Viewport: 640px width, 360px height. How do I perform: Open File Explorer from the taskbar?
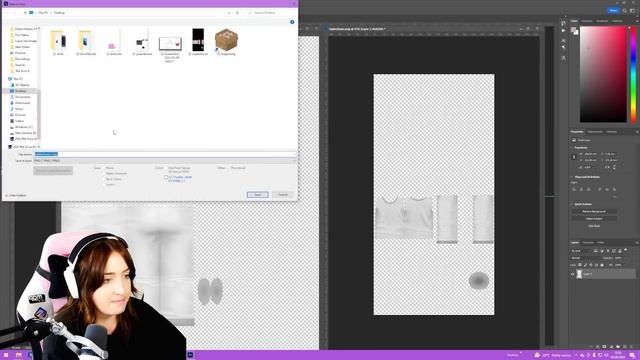coord(18,355)
